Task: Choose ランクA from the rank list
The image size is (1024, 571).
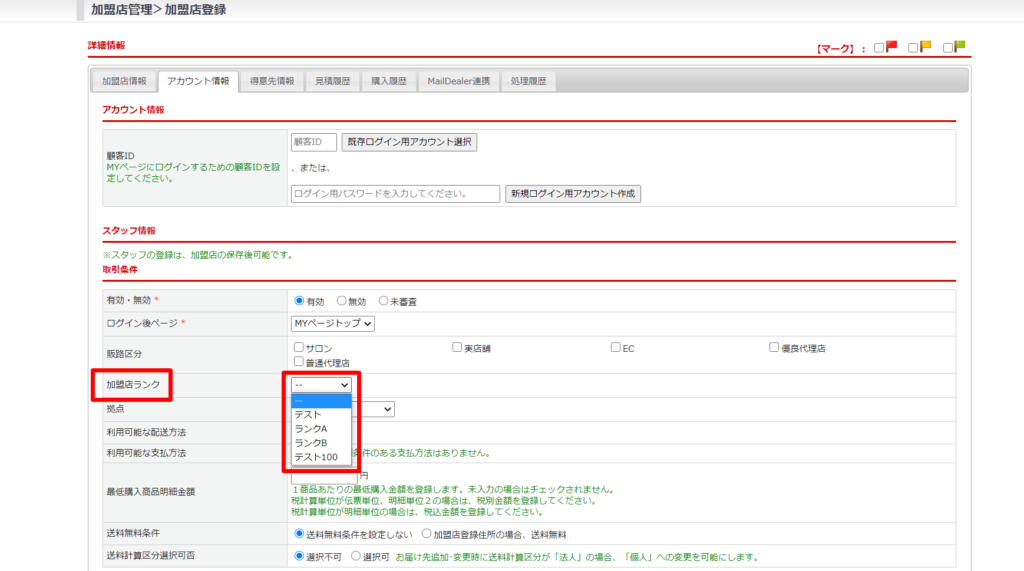Action: click(x=310, y=429)
